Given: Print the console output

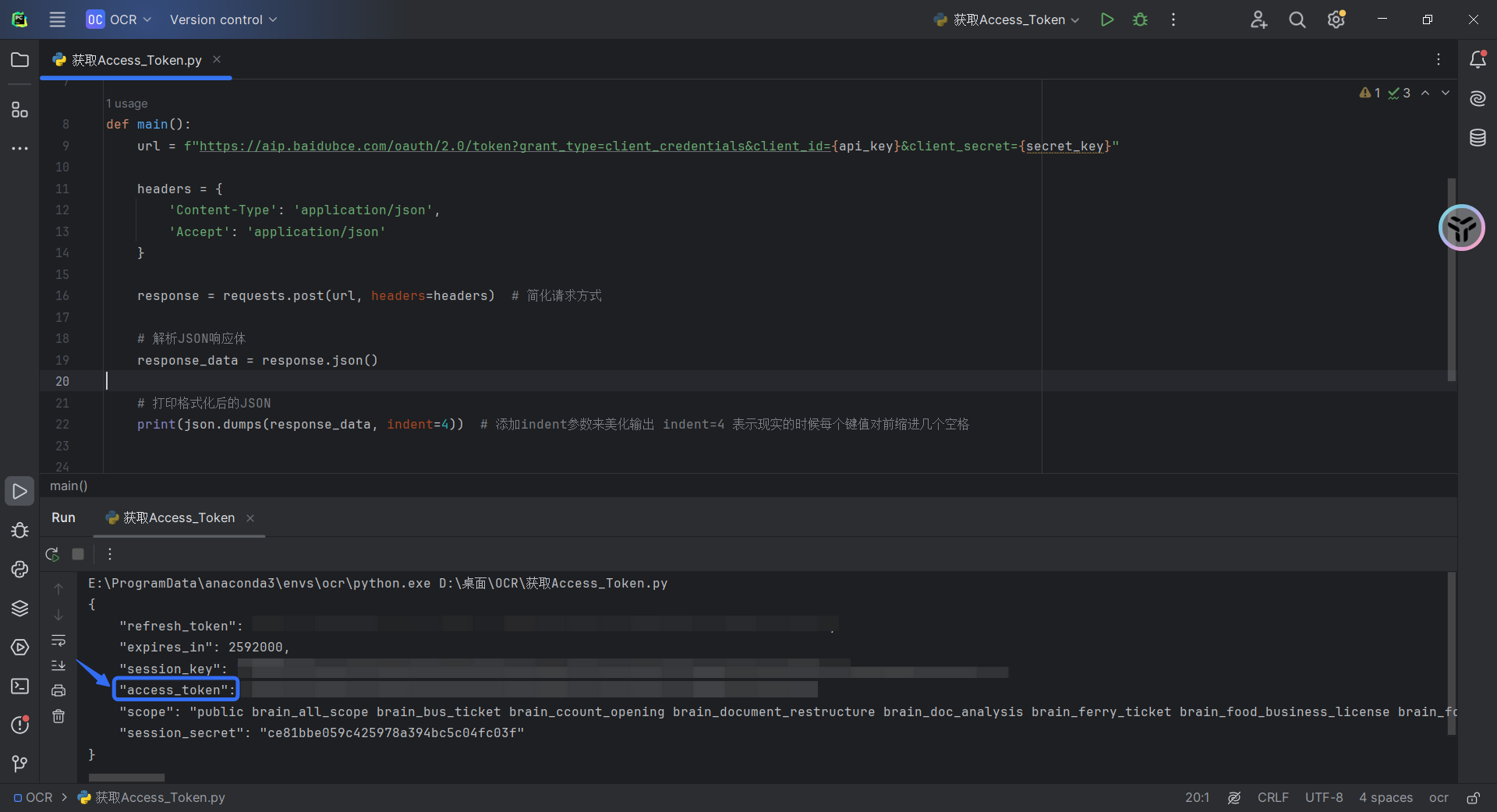Looking at the screenshot, I should tap(58, 690).
